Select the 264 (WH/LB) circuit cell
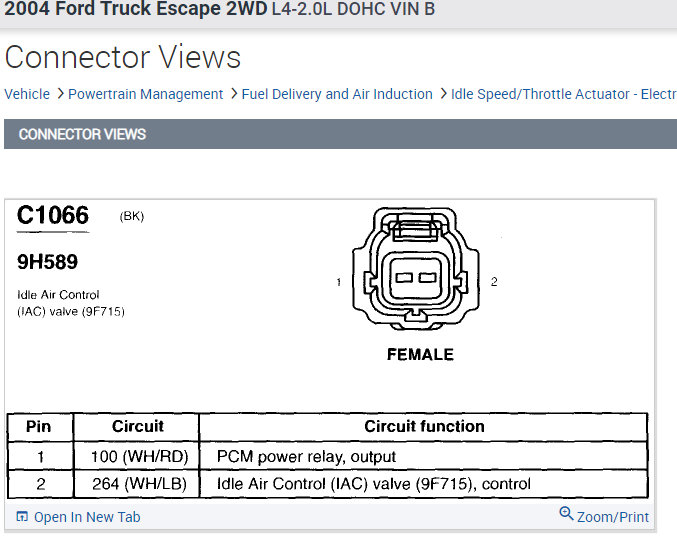This screenshot has height=547, width=677. (138, 484)
